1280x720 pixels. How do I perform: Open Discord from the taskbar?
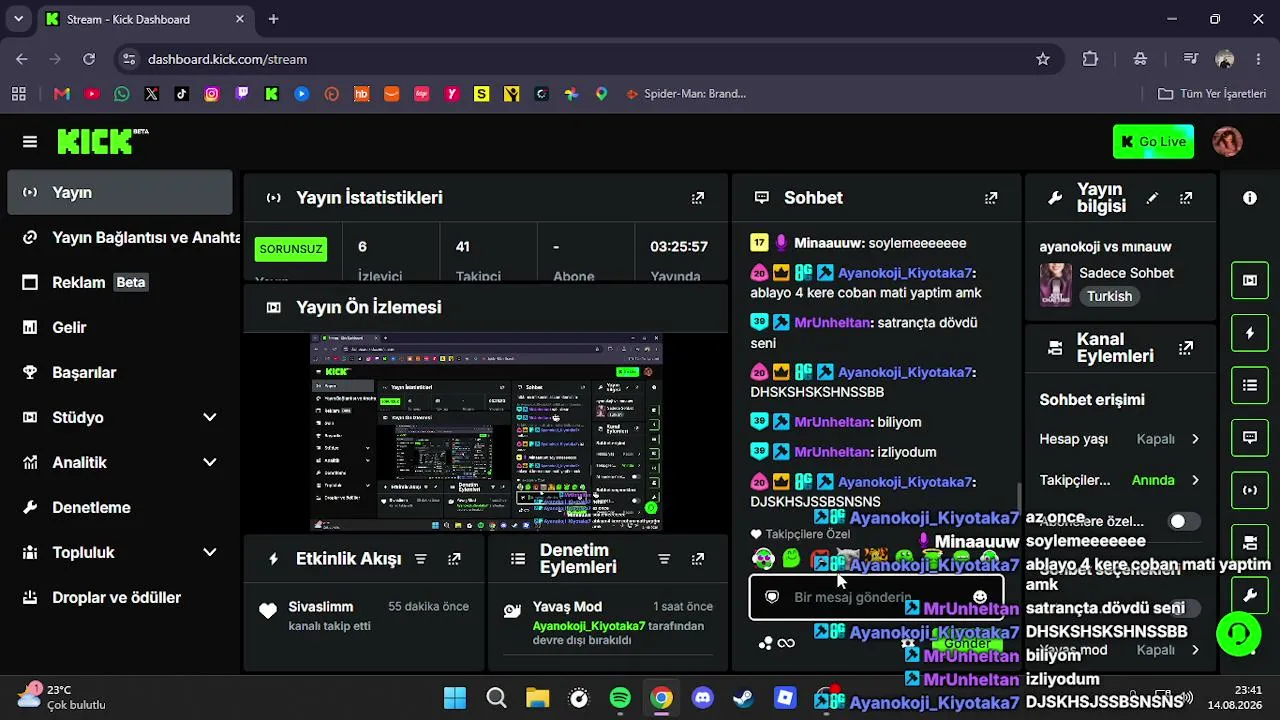click(703, 698)
